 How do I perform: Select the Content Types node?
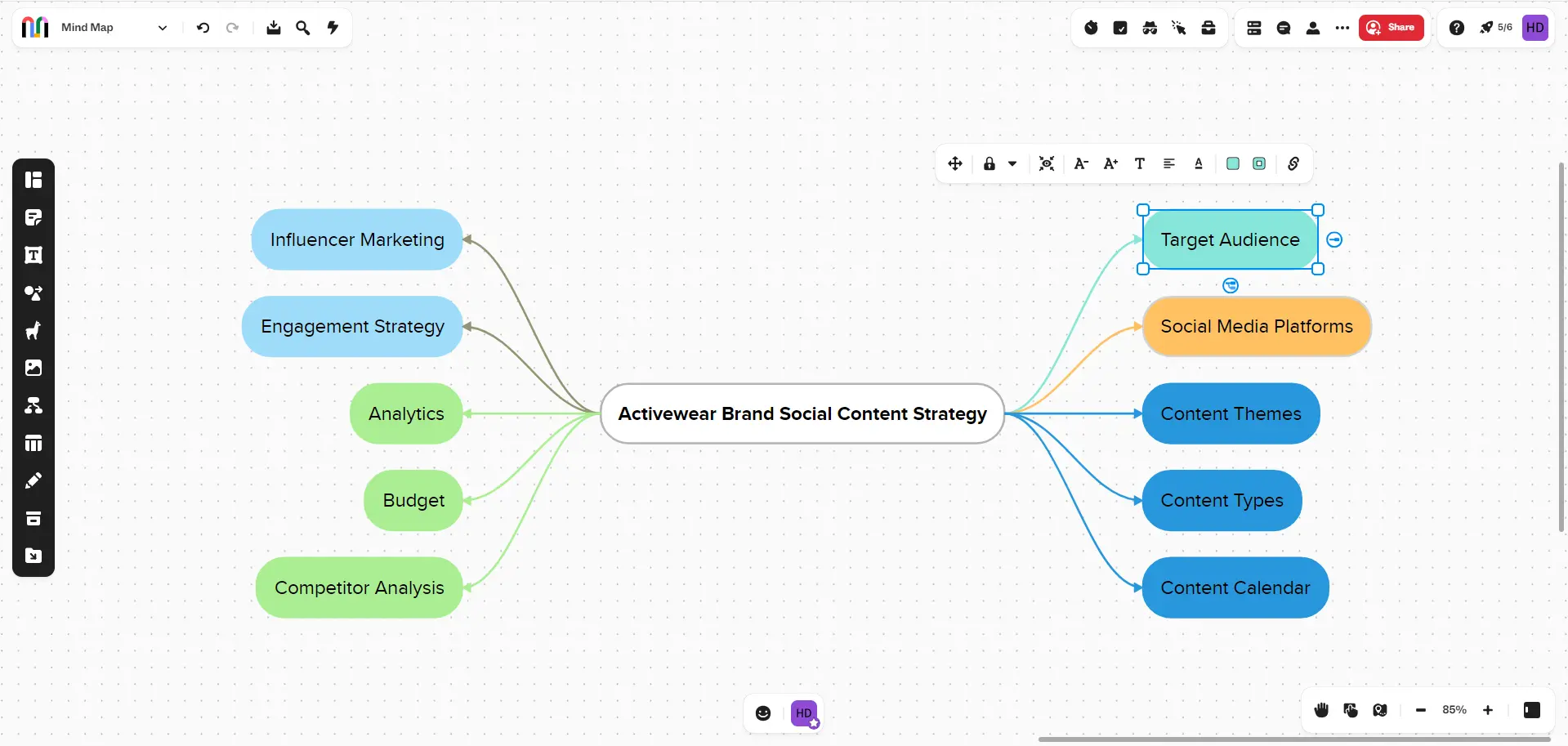click(x=1222, y=500)
